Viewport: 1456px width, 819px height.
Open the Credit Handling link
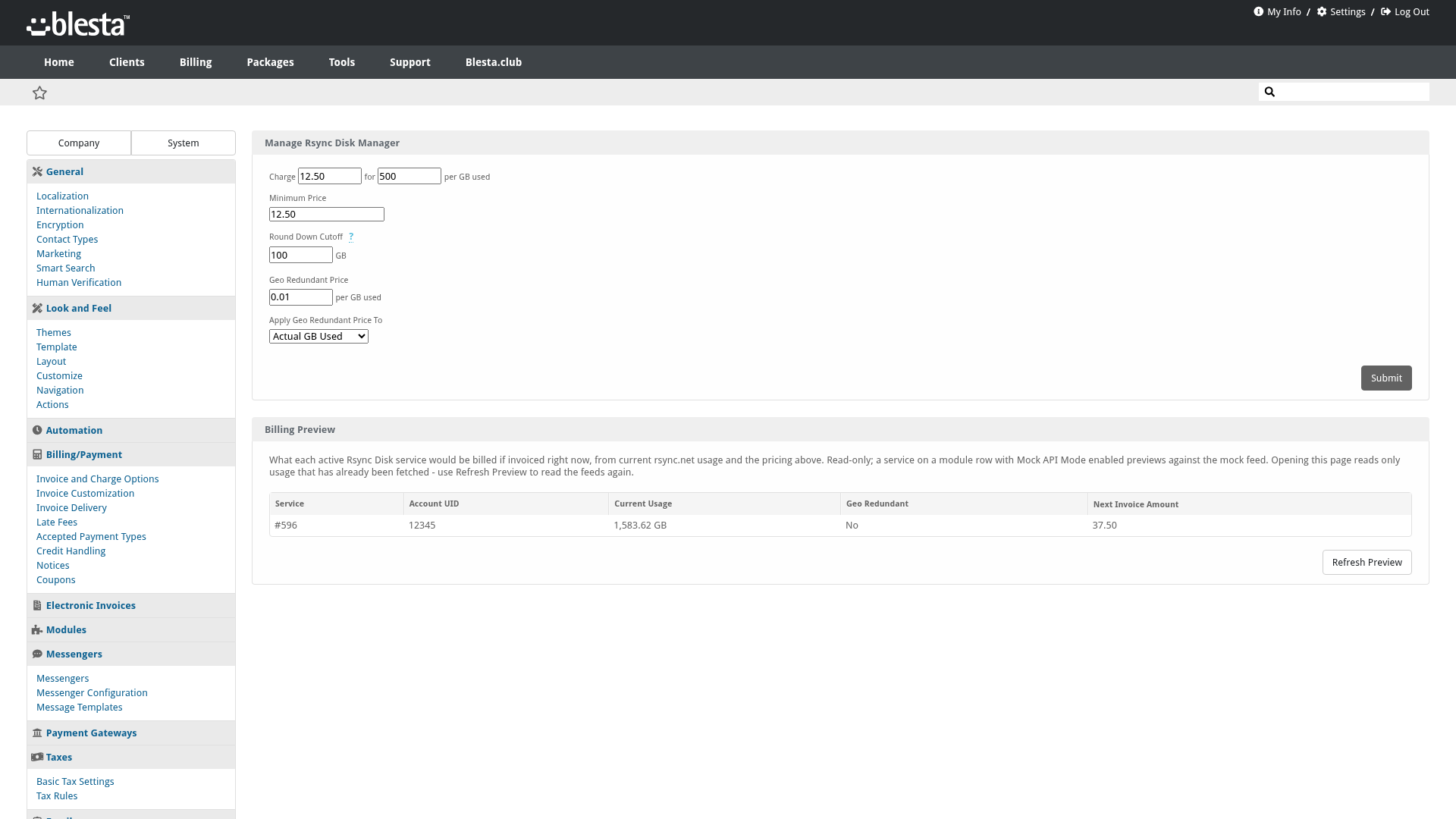click(71, 551)
